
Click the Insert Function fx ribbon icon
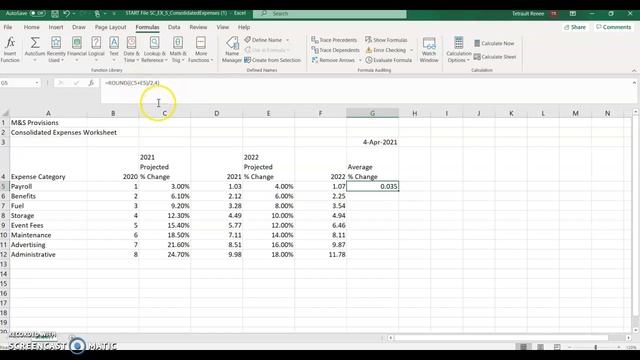pos(10,42)
